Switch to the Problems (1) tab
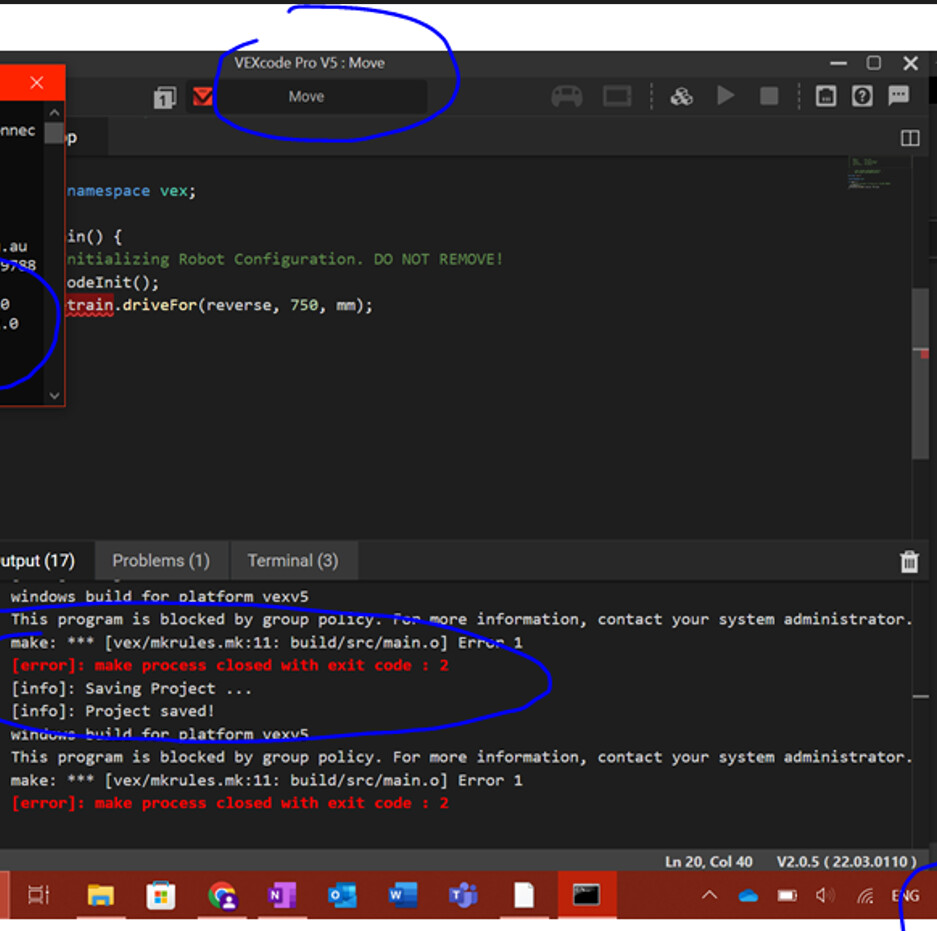The image size is (937, 931). coord(161,561)
